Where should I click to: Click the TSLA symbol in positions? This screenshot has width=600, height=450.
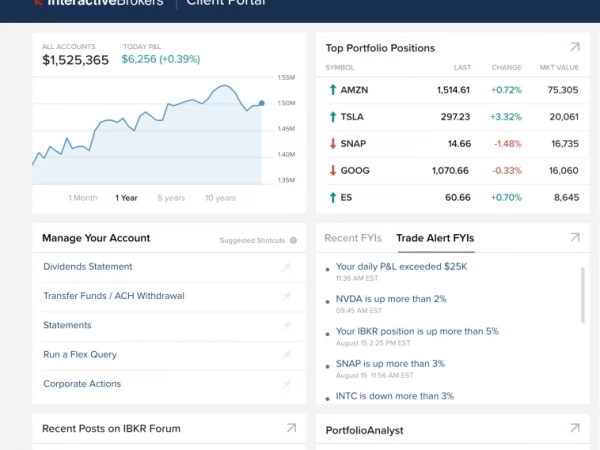tap(352, 117)
